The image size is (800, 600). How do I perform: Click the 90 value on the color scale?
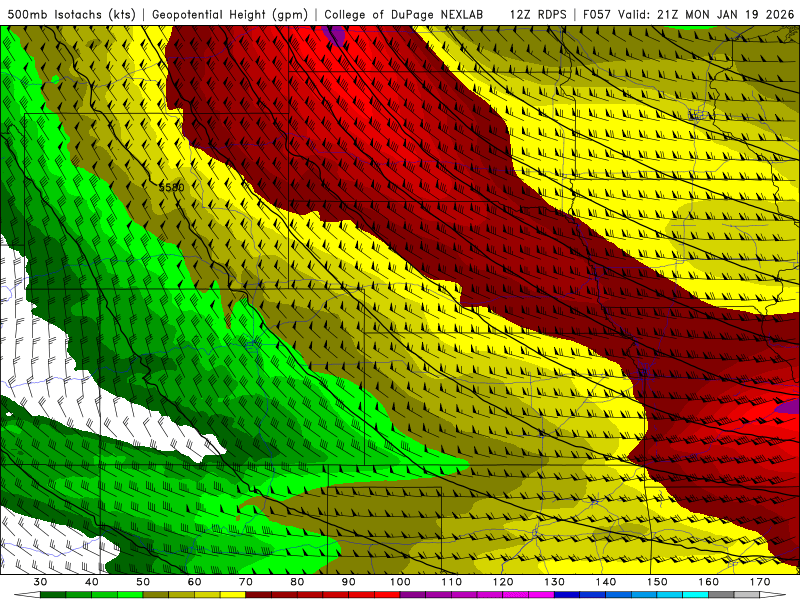click(348, 582)
